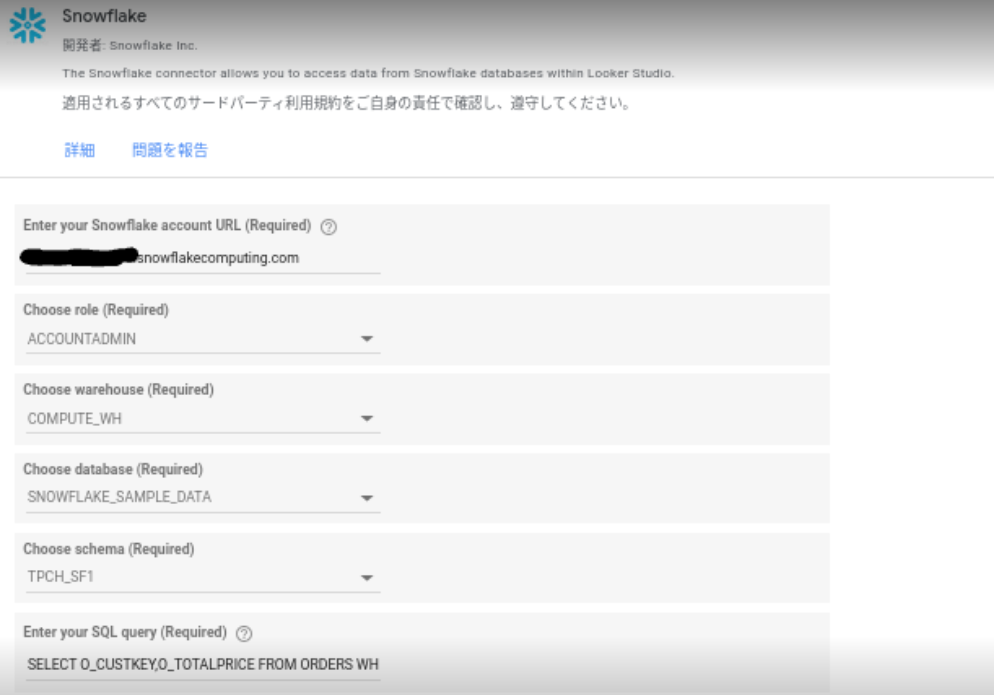Open the COMPUTE_WH warehouse dropdown
Screen dimensions: 994x695
click(203, 419)
